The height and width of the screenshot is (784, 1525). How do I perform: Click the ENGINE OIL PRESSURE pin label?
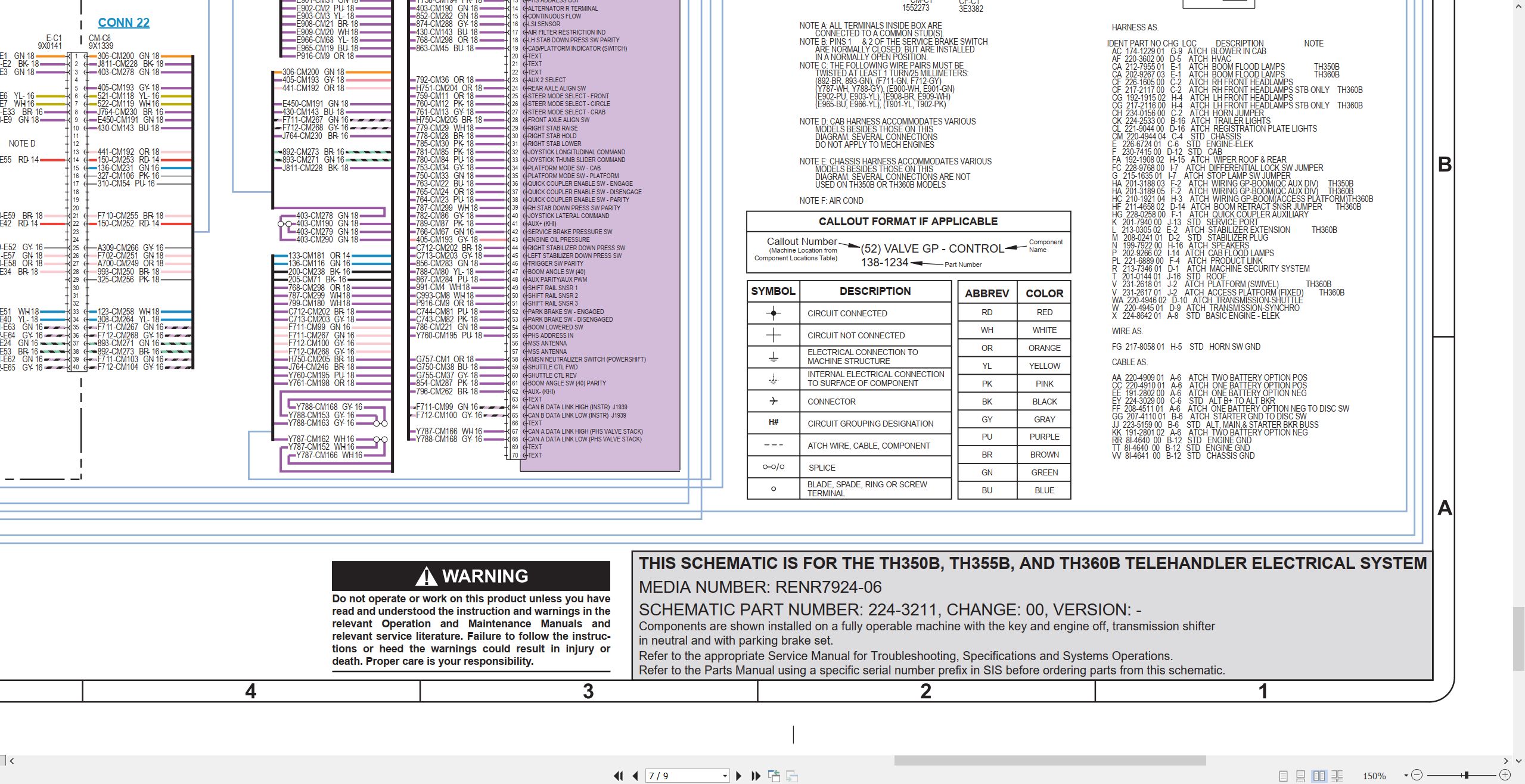(x=559, y=239)
